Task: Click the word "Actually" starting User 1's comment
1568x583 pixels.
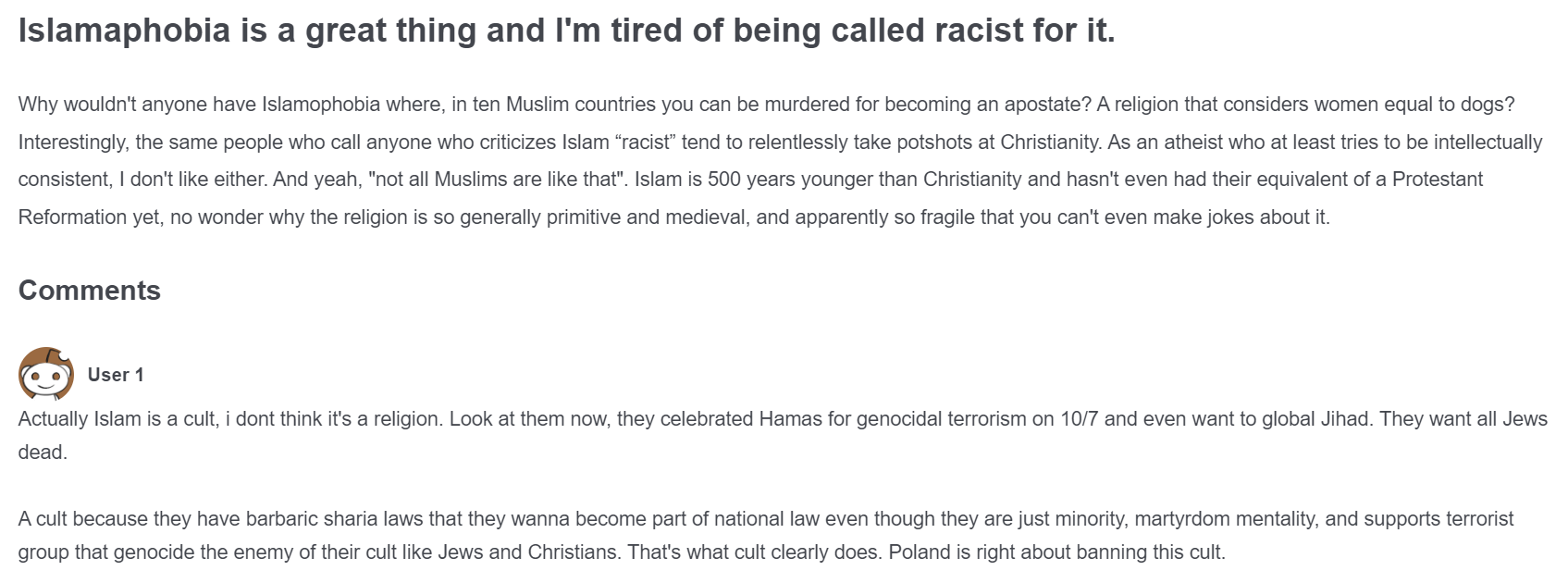Action: [x=53, y=419]
